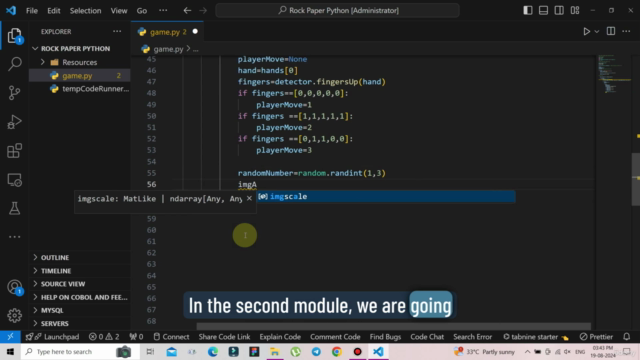Open Remote Explorer view
640x360 pixels.
tap(15, 180)
